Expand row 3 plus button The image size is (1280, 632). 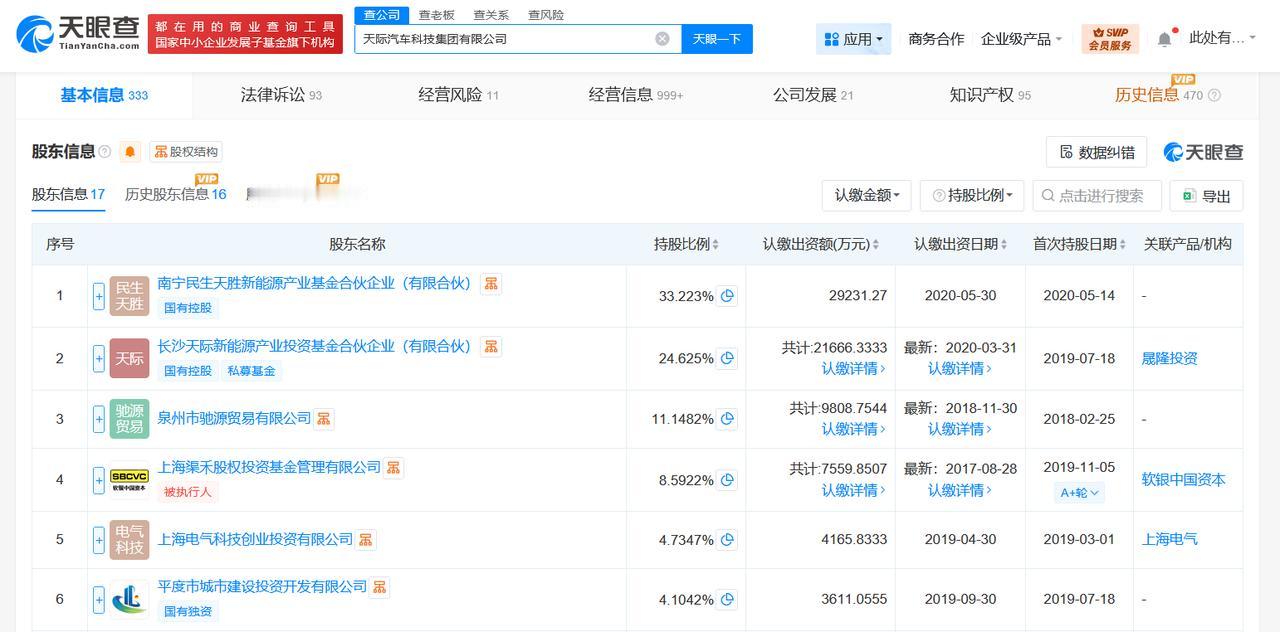[99, 419]
